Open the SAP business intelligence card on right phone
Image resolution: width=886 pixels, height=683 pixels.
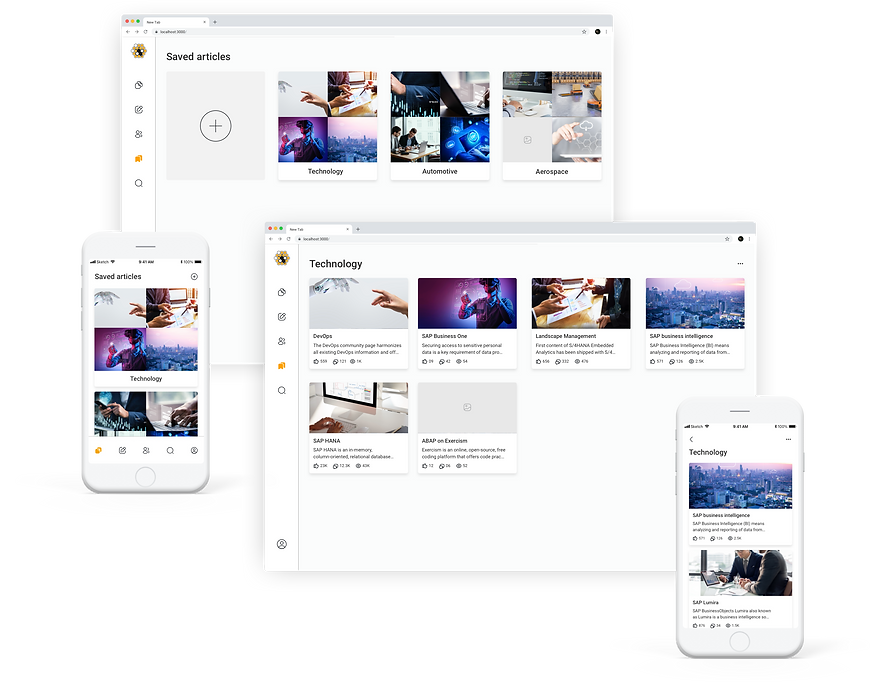coord(740,503)
